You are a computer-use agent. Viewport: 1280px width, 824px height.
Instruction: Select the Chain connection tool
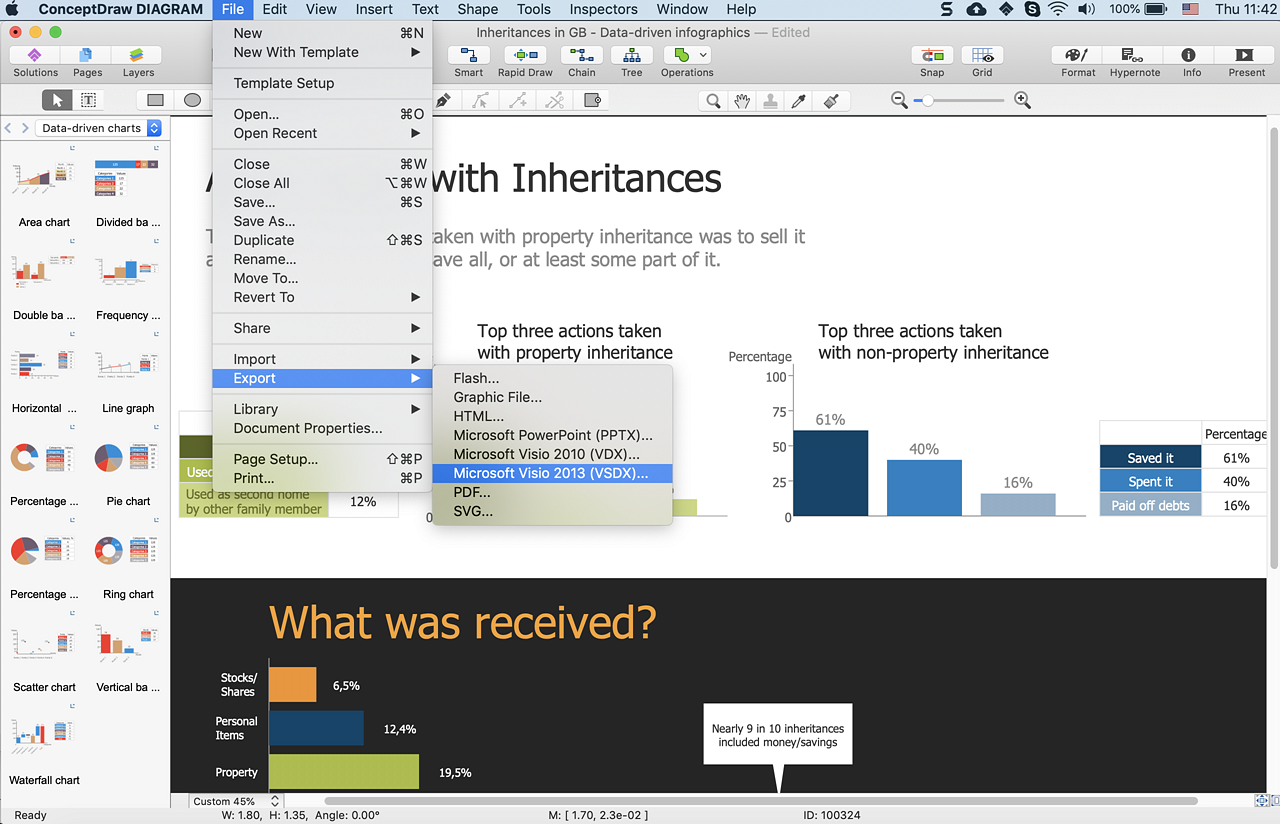(582, 62)
